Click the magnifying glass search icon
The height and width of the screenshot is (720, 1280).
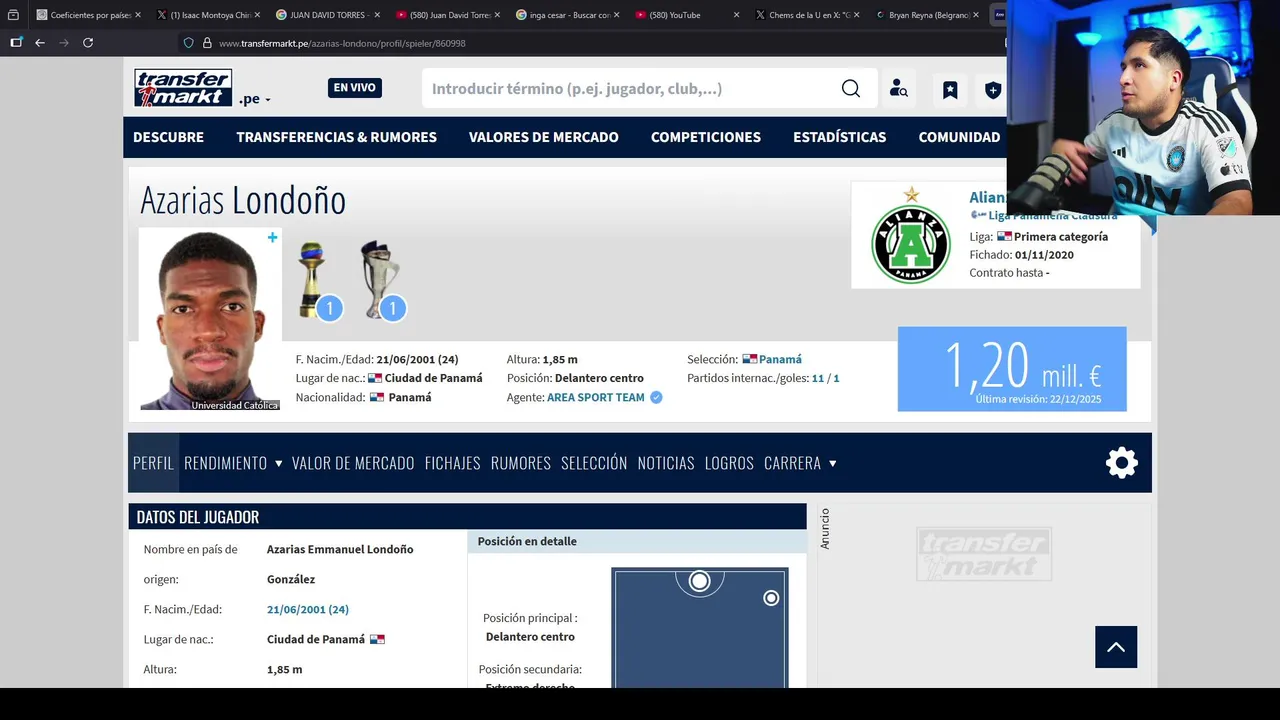(x=851, y=89)
